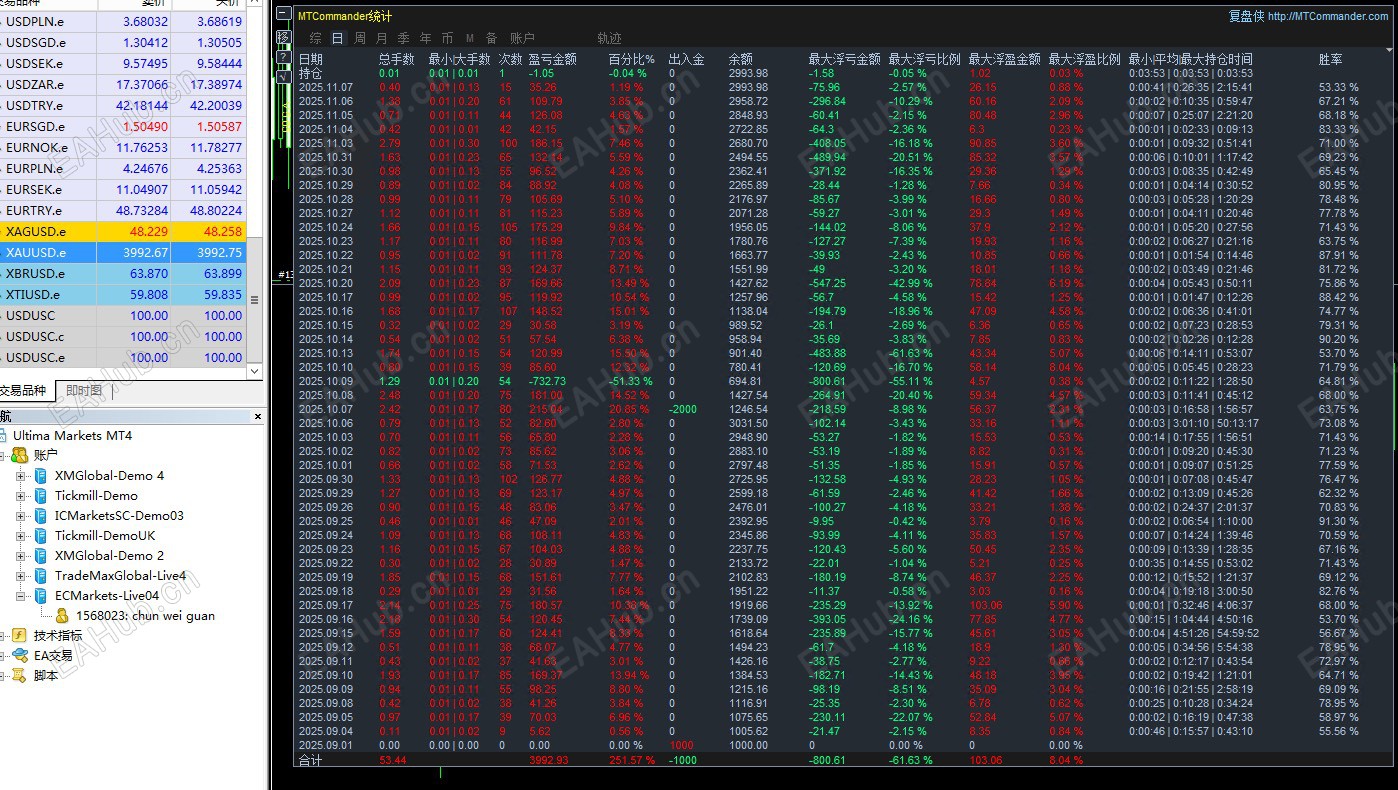Click the 总手数 column header
This screenshot has height=790, width=1398.
(x=396, y=59)
